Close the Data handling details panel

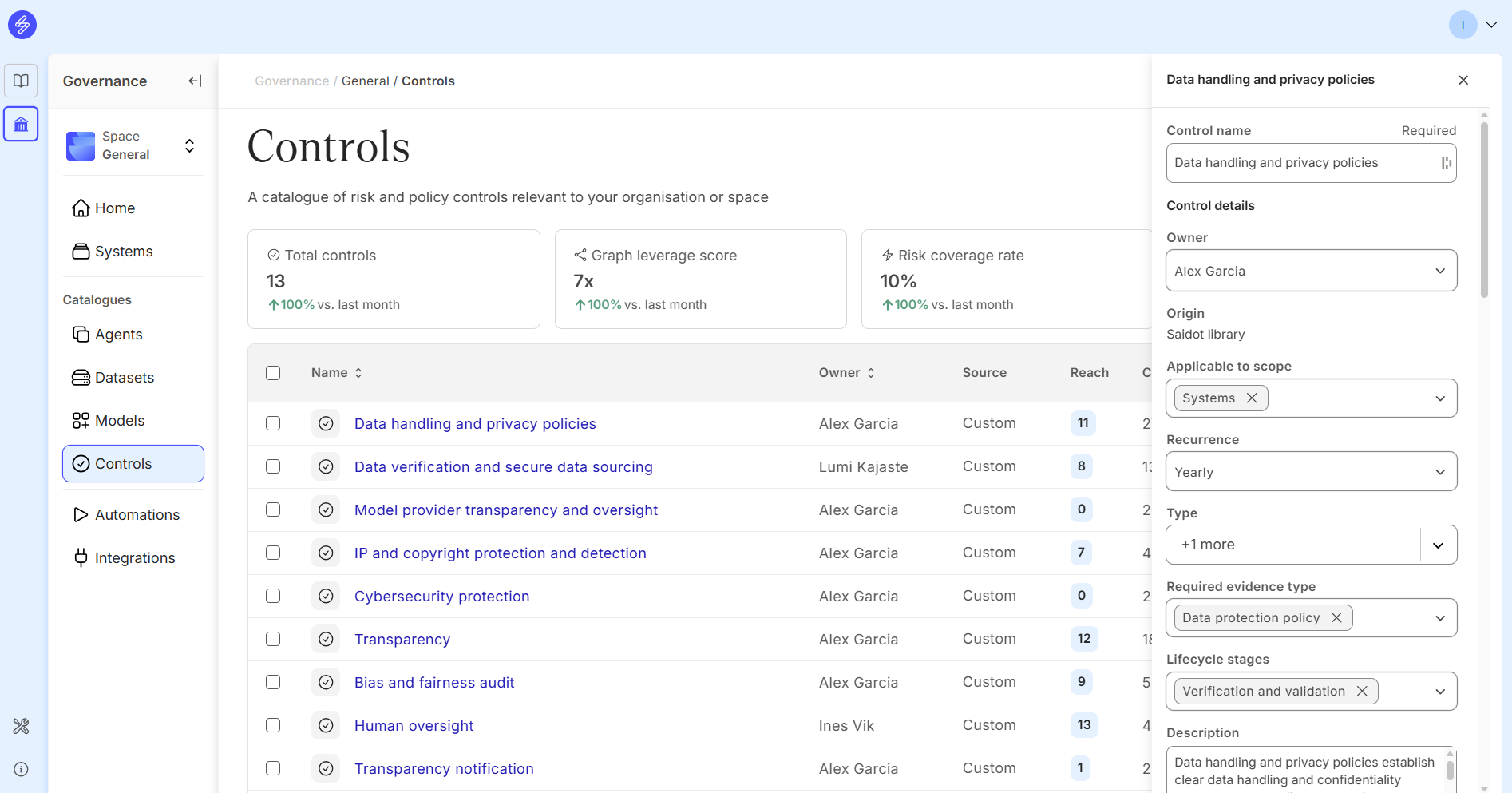pos(1463,80)
